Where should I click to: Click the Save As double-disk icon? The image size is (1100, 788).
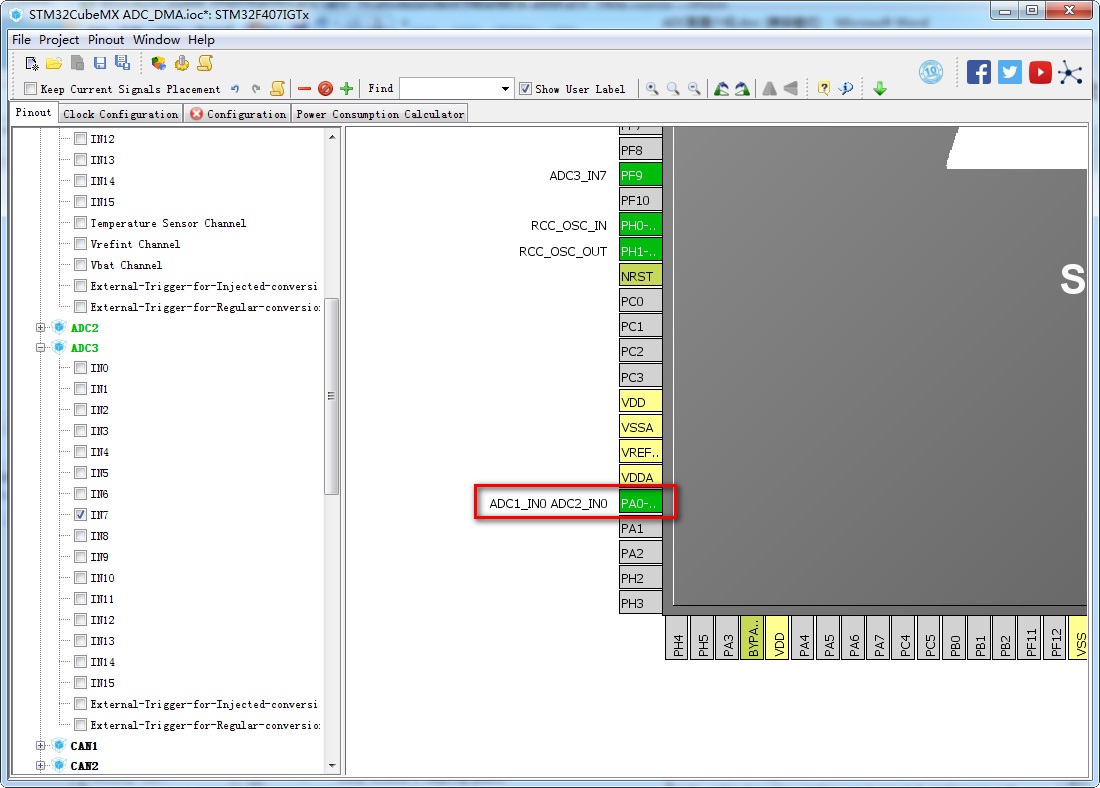coord(123,63)
